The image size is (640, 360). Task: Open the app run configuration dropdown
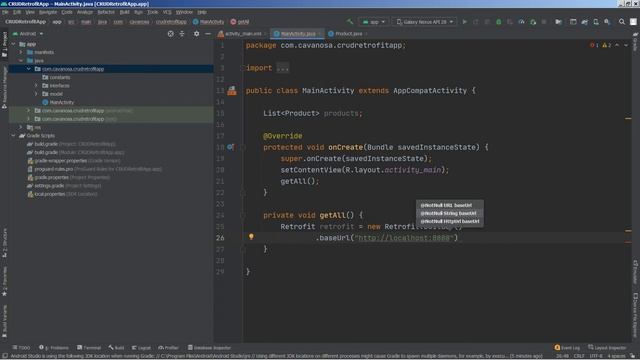(373, 22)
